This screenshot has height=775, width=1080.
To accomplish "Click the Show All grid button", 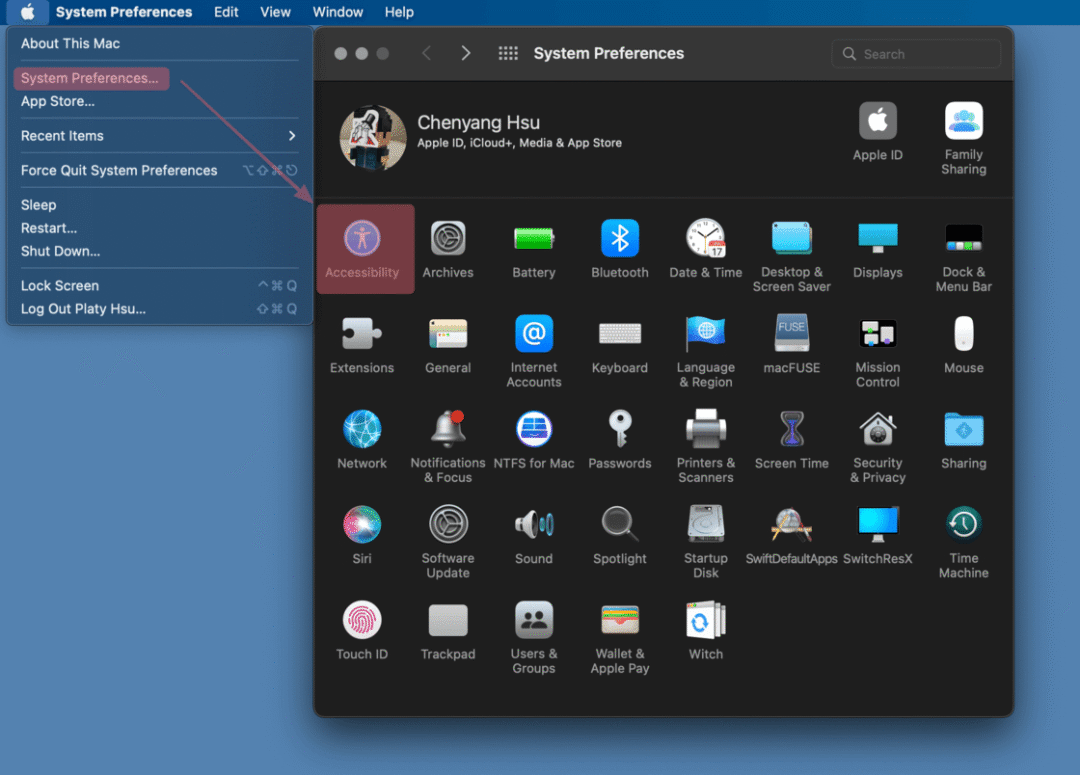I will 508,54.
